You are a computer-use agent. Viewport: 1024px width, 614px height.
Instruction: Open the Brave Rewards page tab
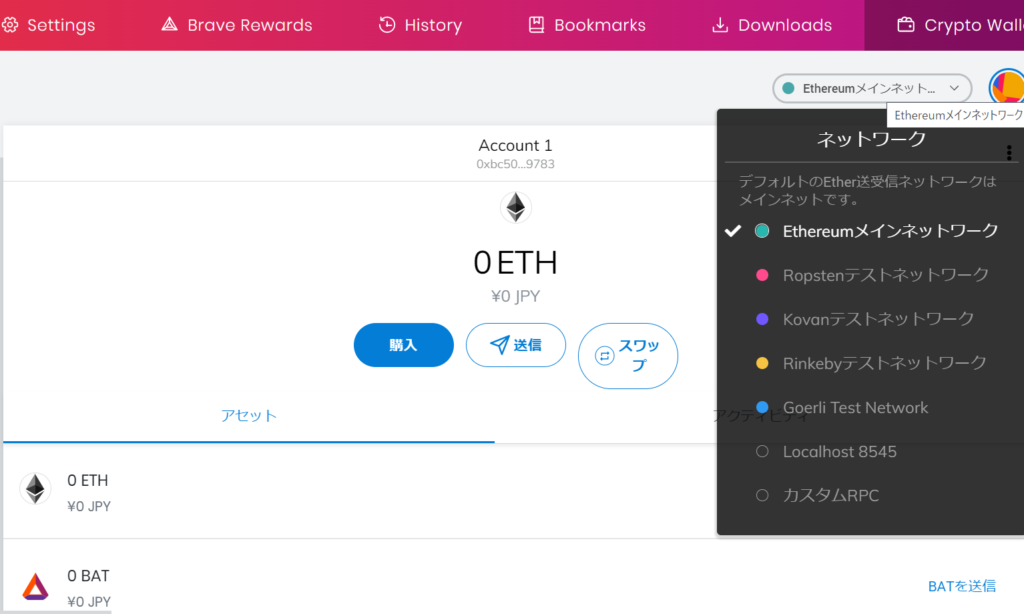pos(237,25)
